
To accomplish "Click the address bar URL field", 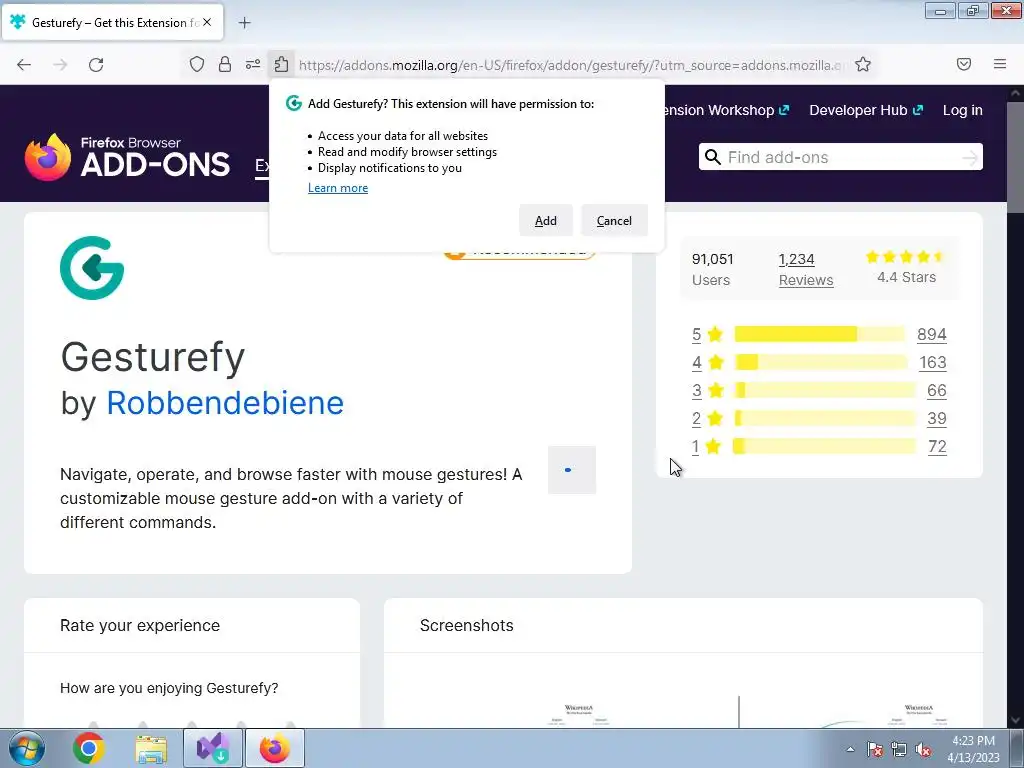I will click(x=573, y=65).
